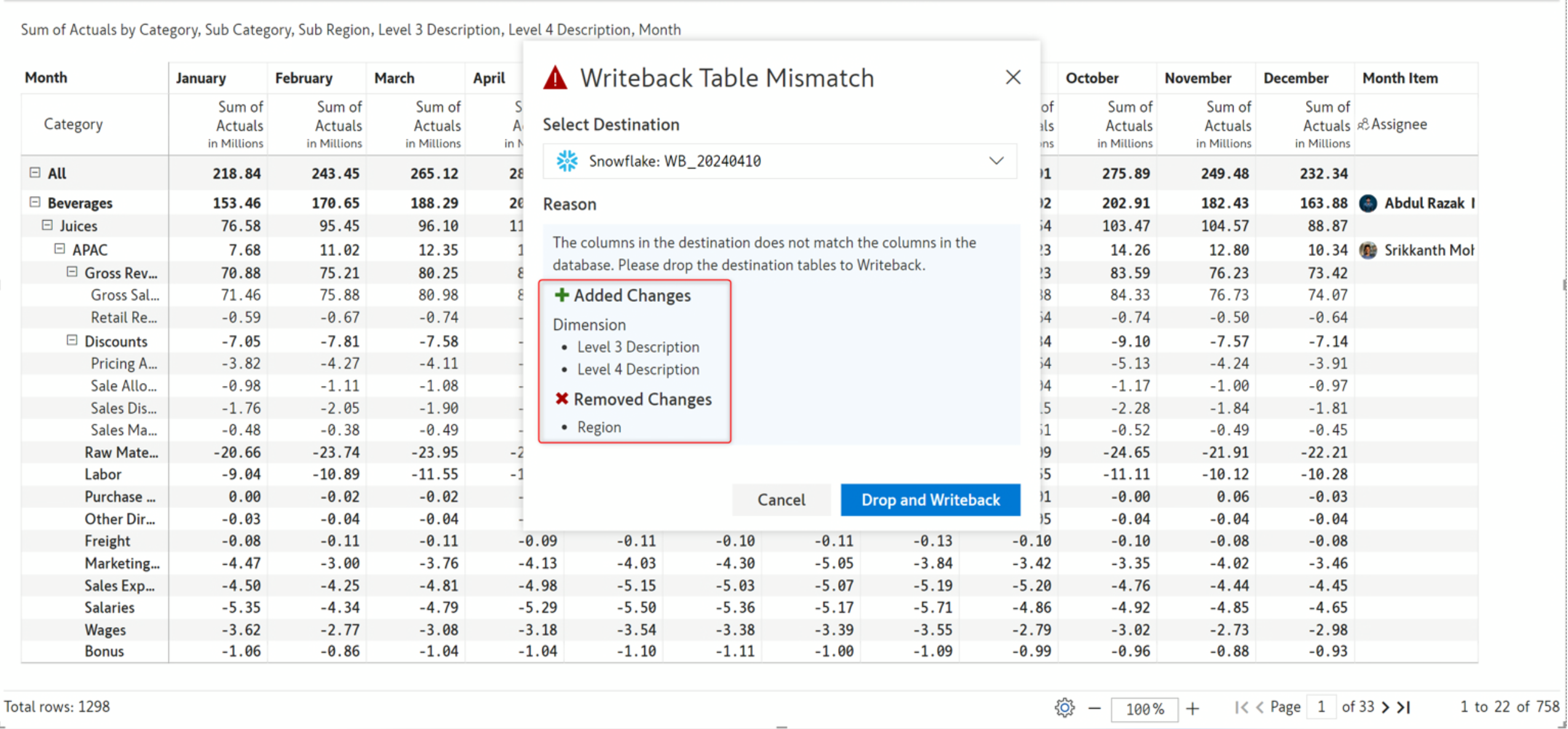Go to the next page
The image size is (1568, 729).
[1385, 707]
